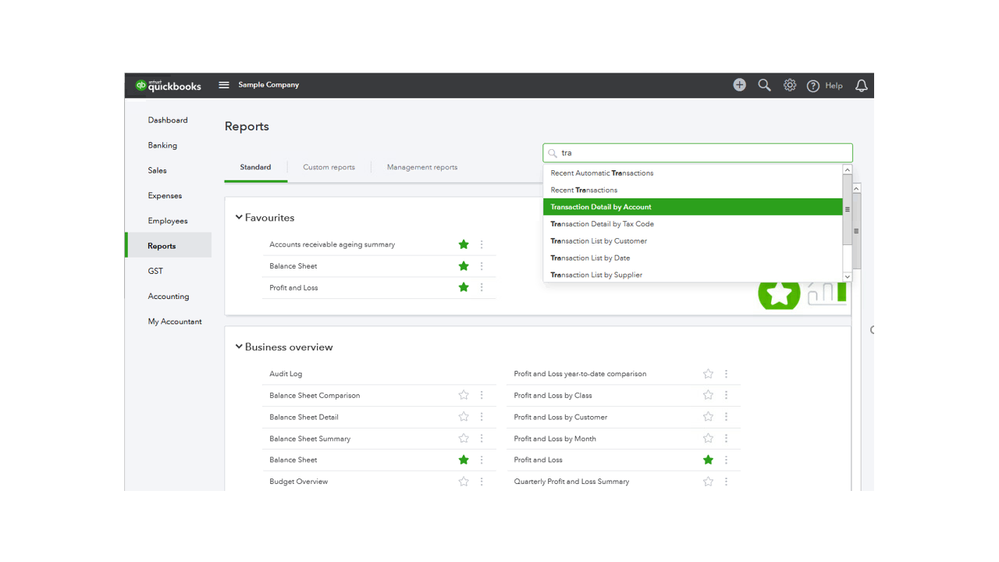Favourite Profit and Loss by Month report
Screen dimensions: 999x562
coord(708,438)
